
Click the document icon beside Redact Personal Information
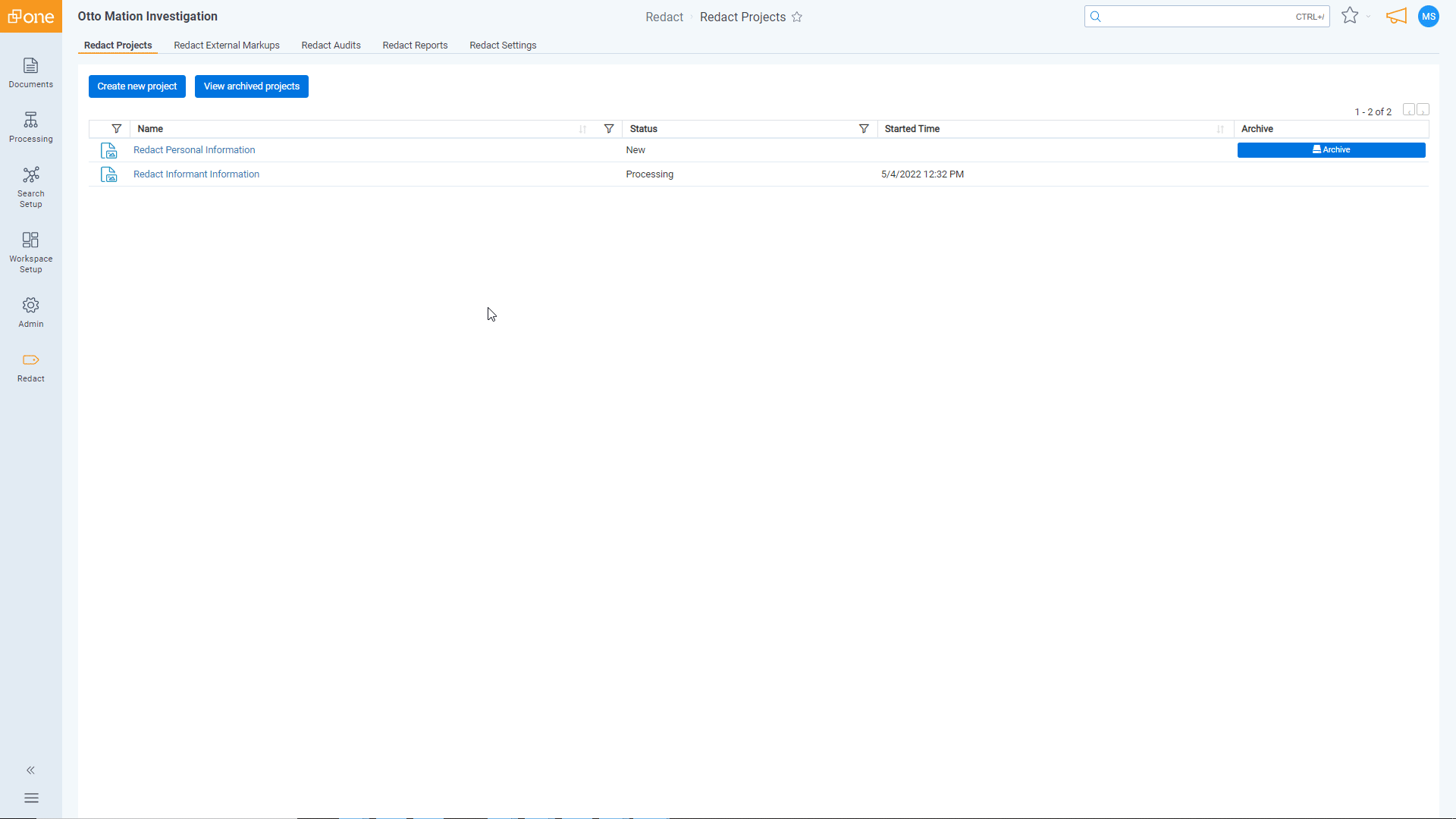[108, 150]
